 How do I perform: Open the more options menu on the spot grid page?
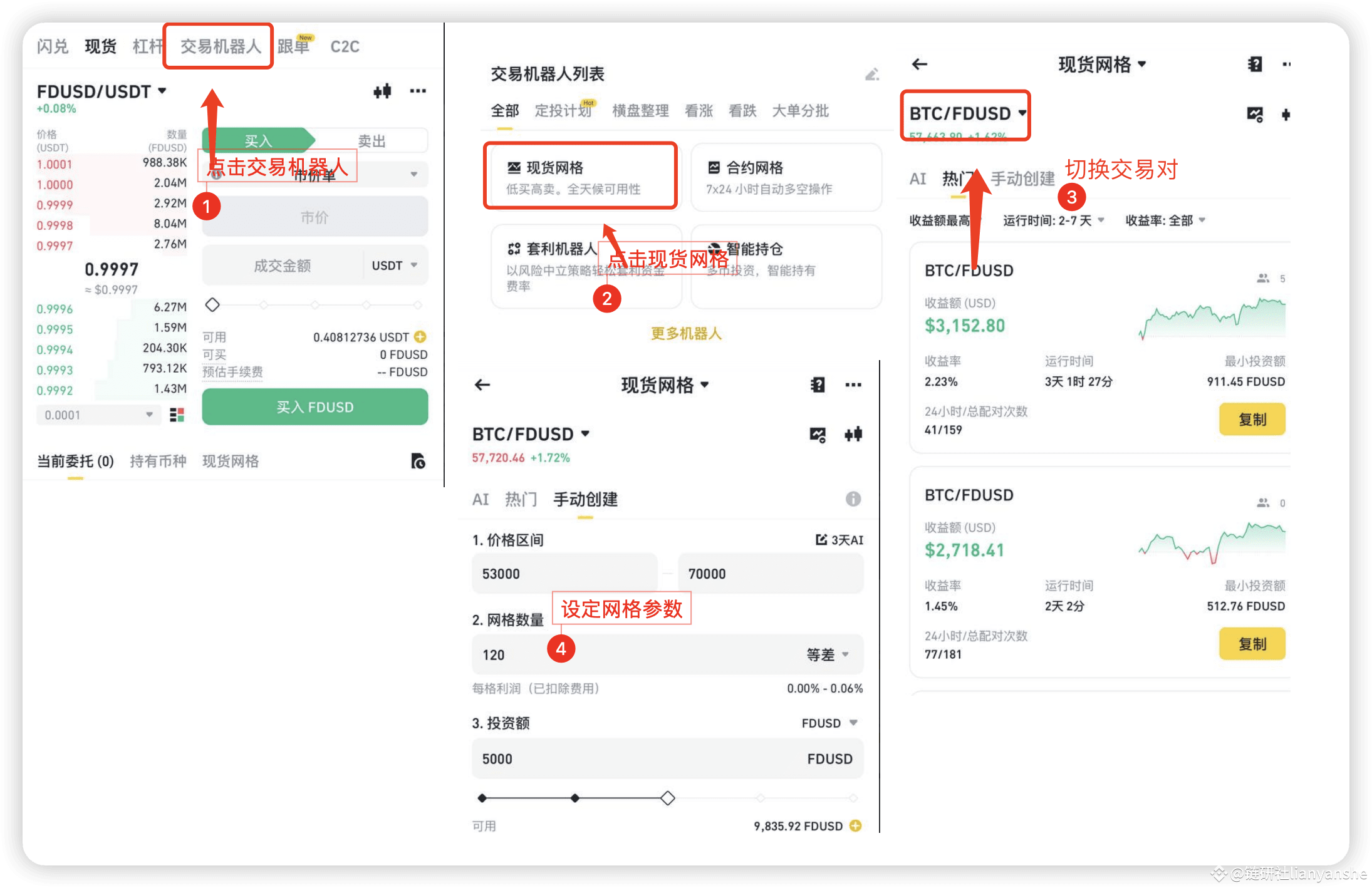pyautogui.click(x=853, y=385)
